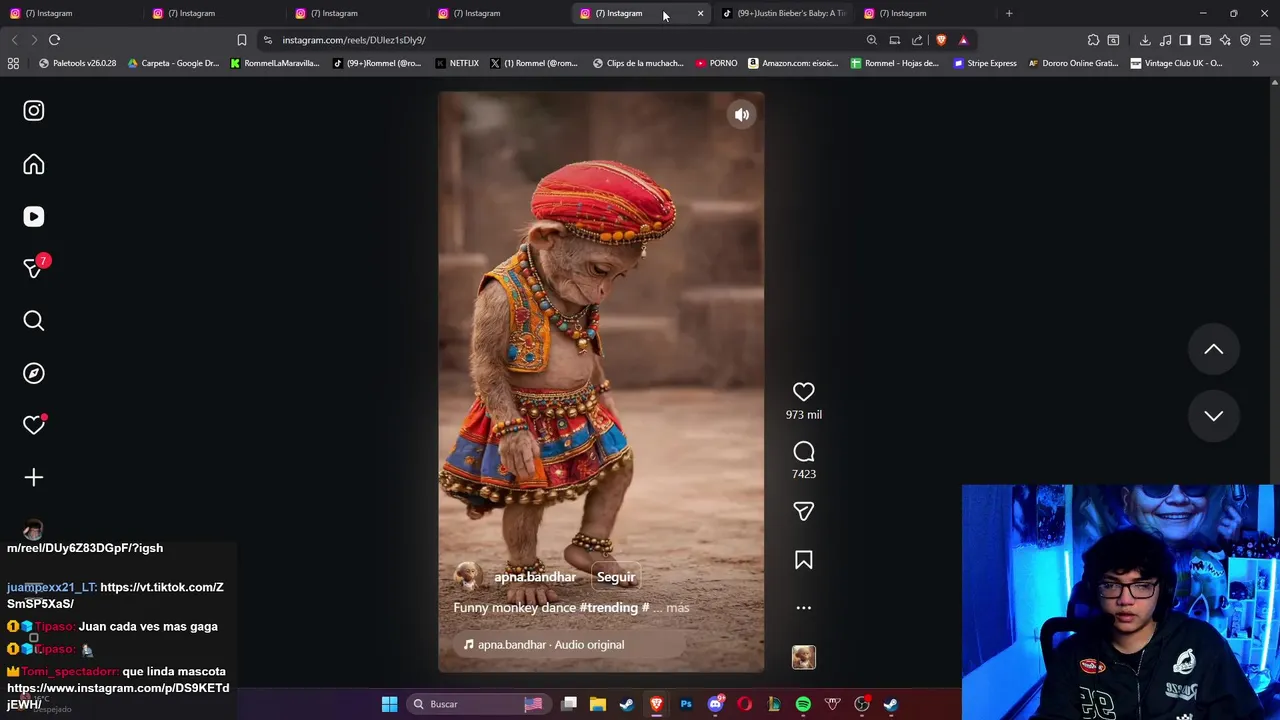This screenshot has height=720, width=1280.
Task: Open Photoshop from the taskbar
Action: [686, 704]
